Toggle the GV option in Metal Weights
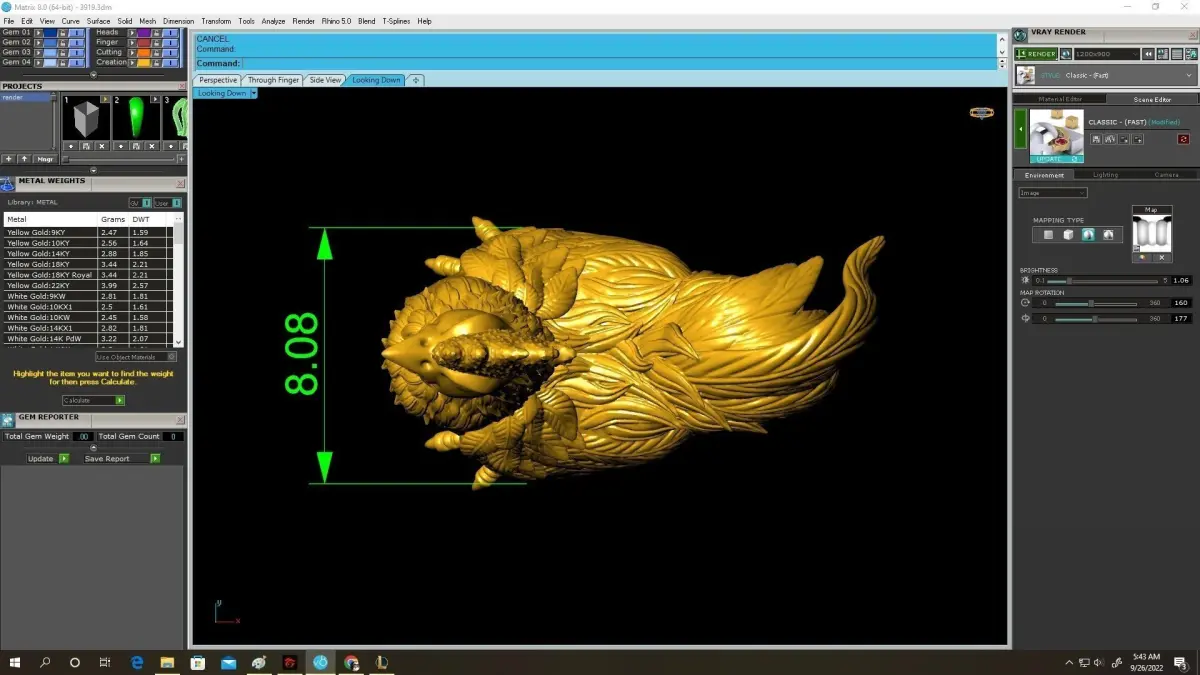 (x=139, y=203)
